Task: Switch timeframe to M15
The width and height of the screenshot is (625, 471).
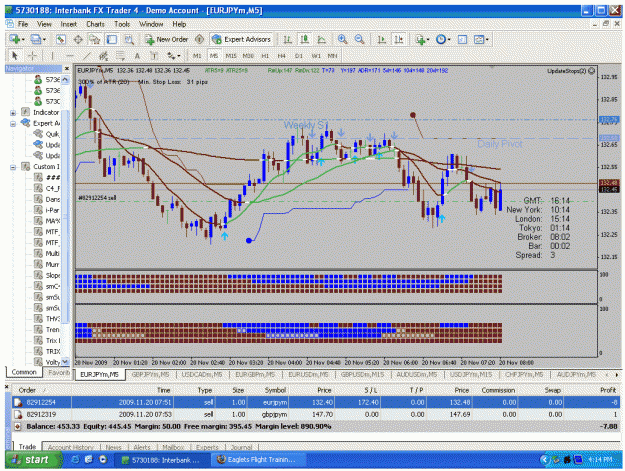Action: 231,56
